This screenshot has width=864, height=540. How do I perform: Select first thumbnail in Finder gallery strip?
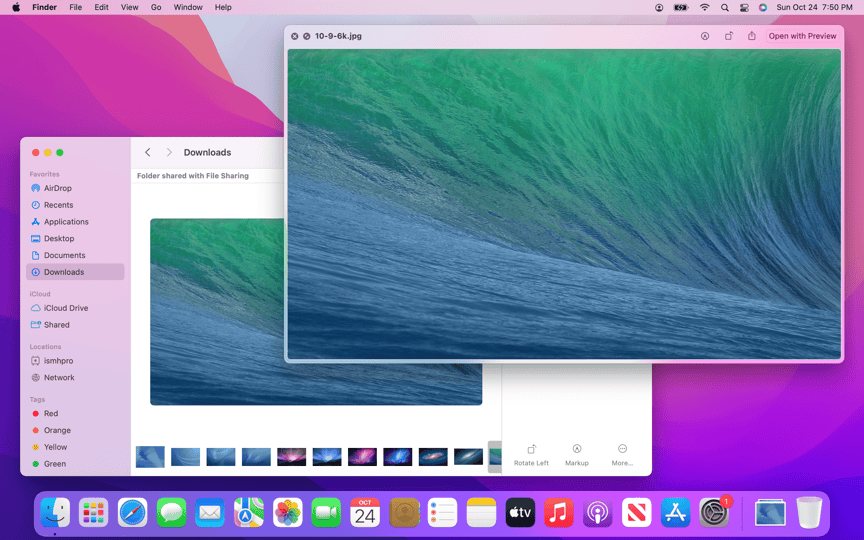150,457
